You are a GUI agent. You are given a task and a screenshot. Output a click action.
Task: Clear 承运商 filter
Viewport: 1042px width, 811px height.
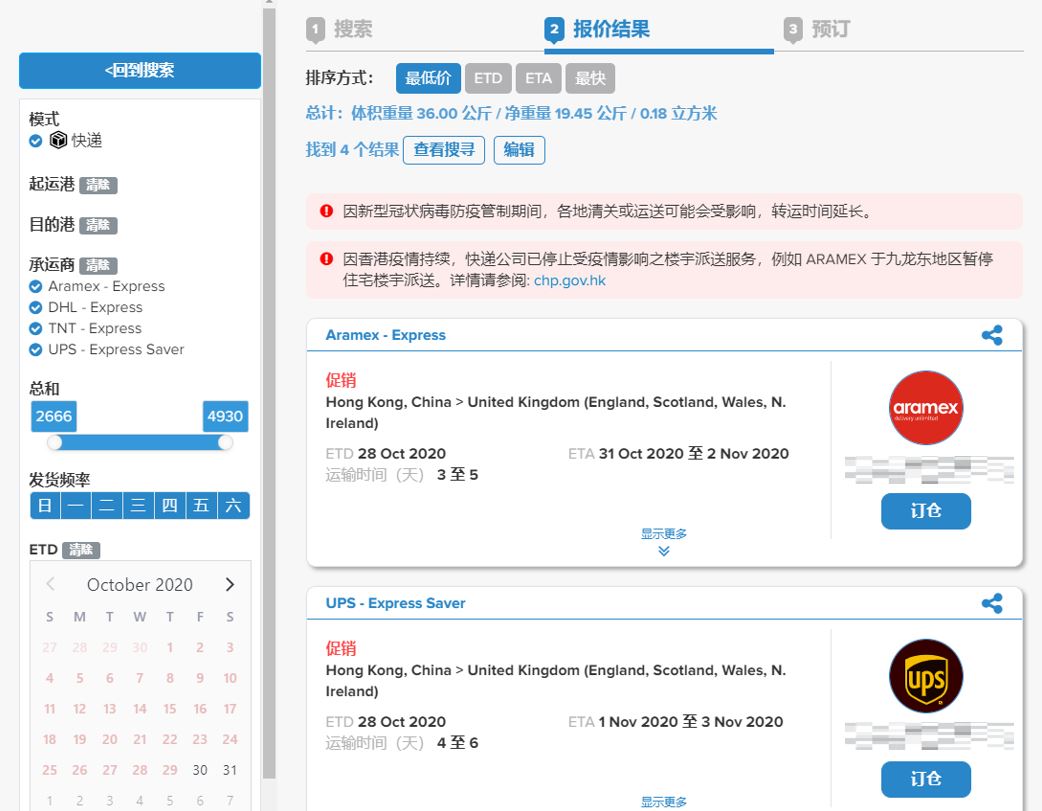pyautogui.click(x=98, y=265)
